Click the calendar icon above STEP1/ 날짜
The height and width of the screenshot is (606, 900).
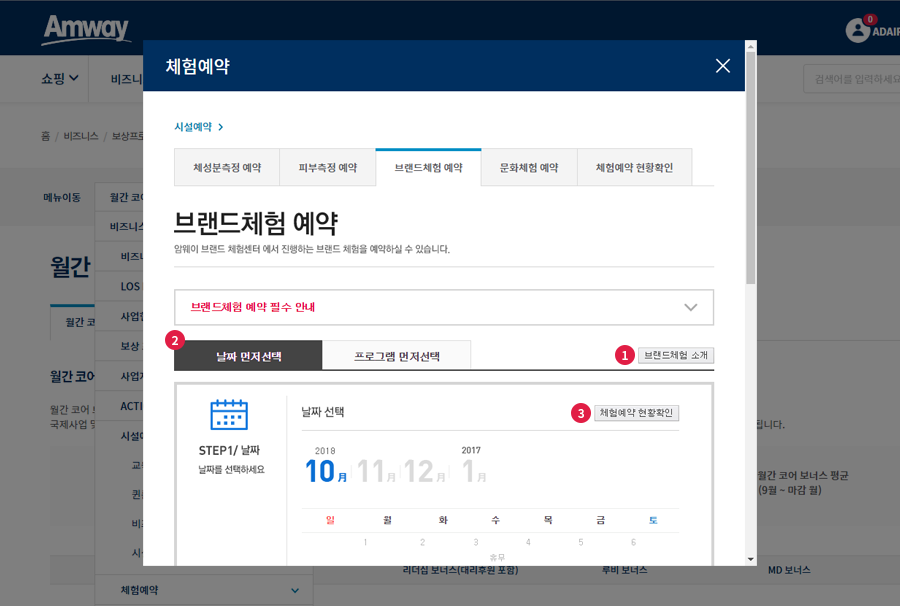pos(229,414)
